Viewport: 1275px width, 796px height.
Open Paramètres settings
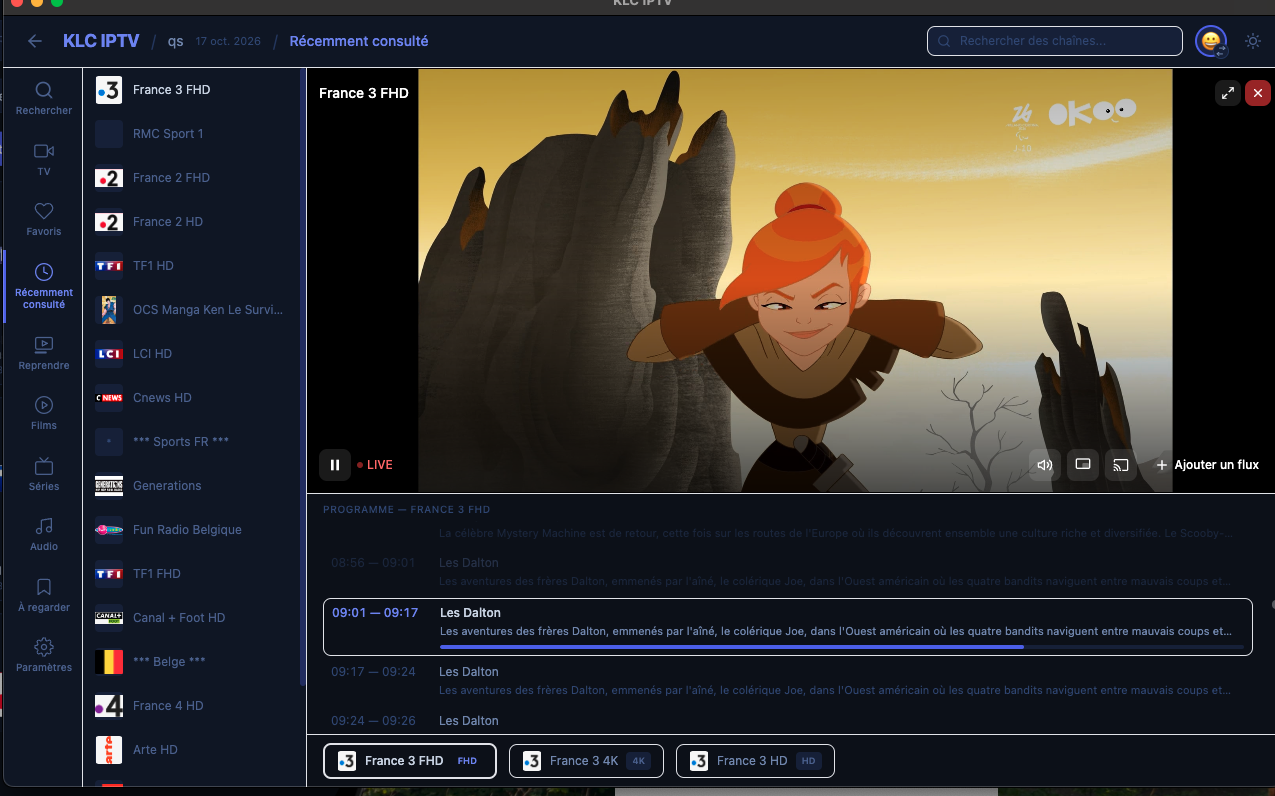click(x=44, y=655)
